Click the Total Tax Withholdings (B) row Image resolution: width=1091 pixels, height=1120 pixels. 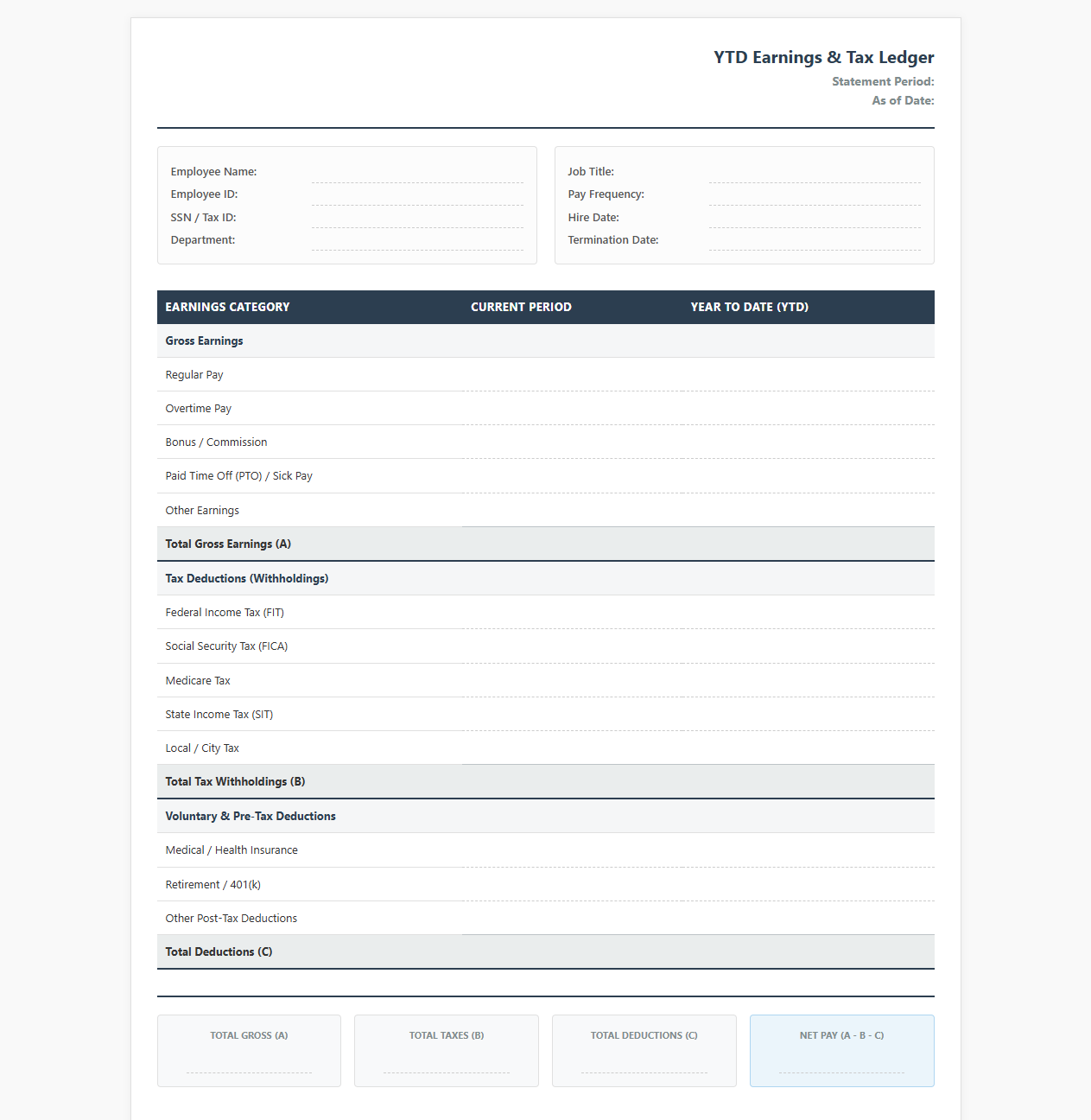click(546, 781)
